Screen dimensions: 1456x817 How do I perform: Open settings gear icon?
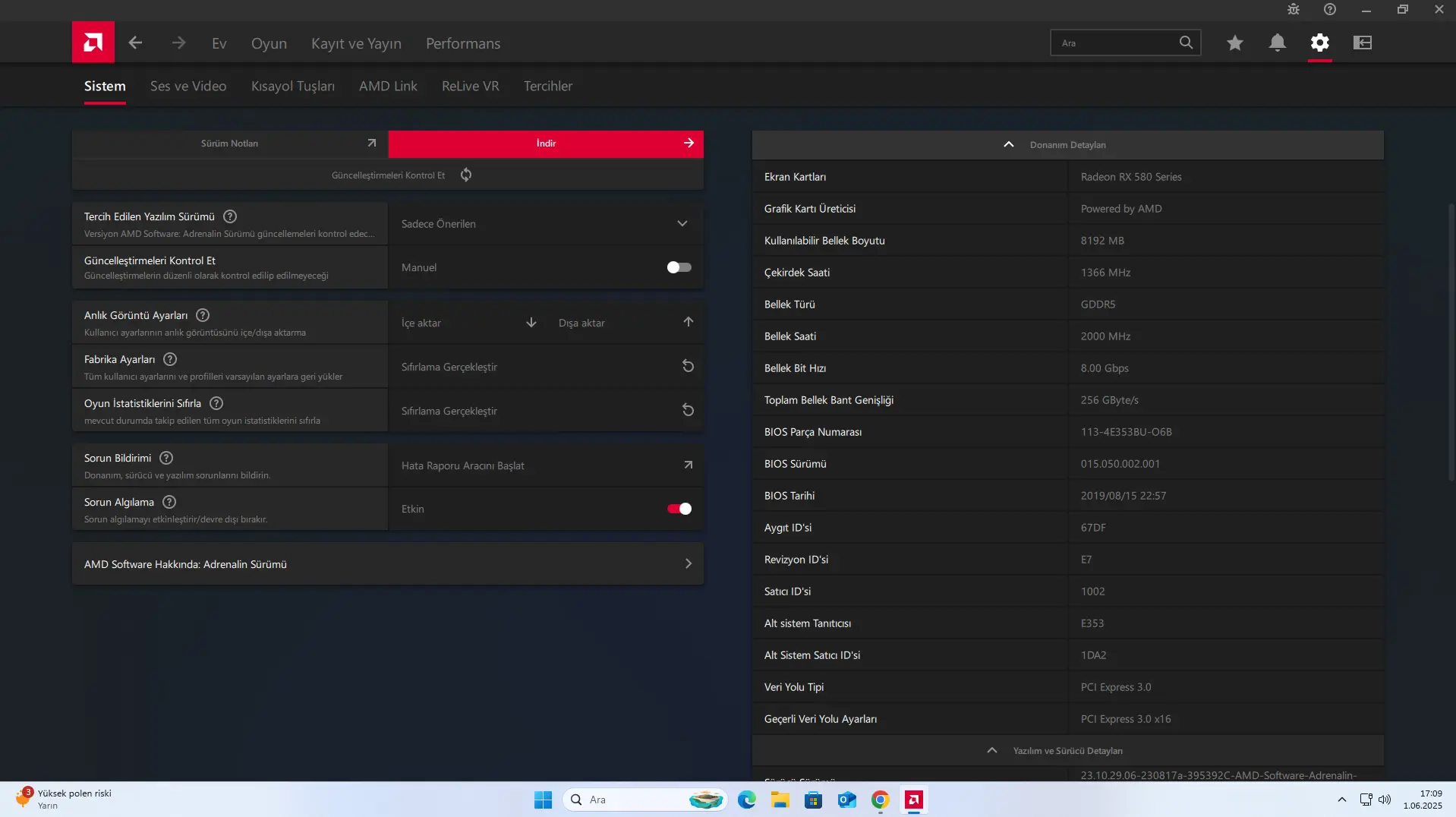1320,43
